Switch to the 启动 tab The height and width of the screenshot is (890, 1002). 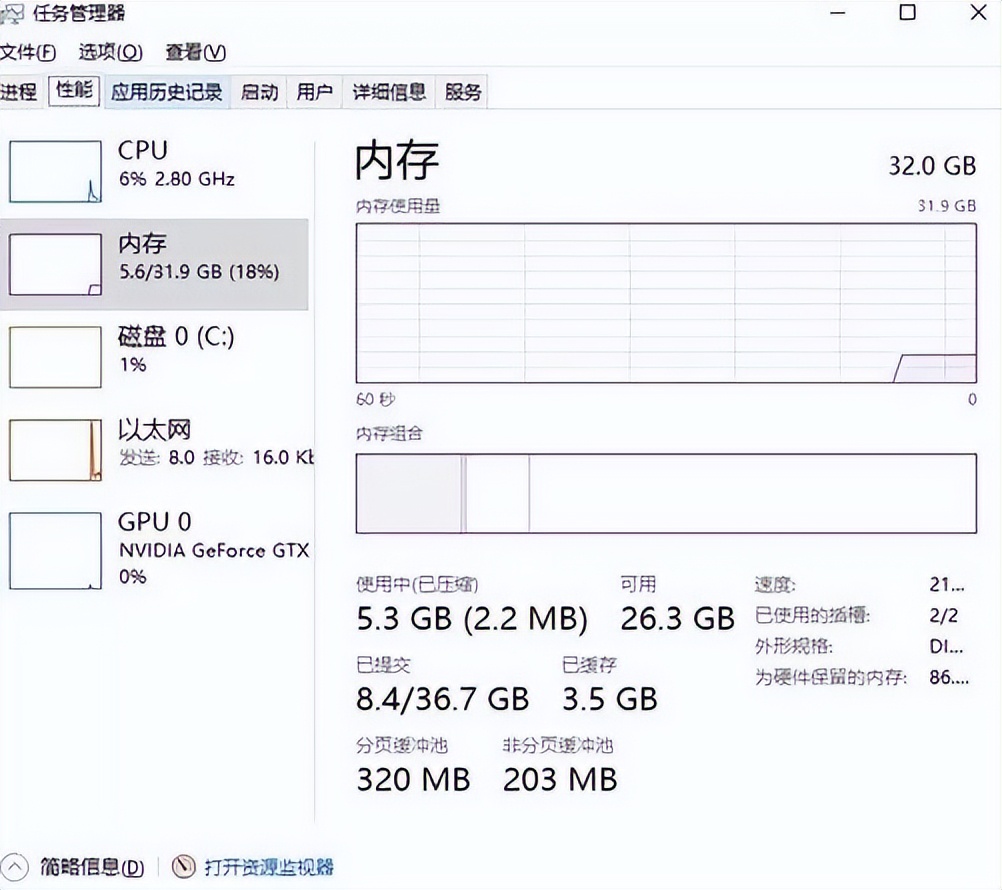tap(258, 91)
